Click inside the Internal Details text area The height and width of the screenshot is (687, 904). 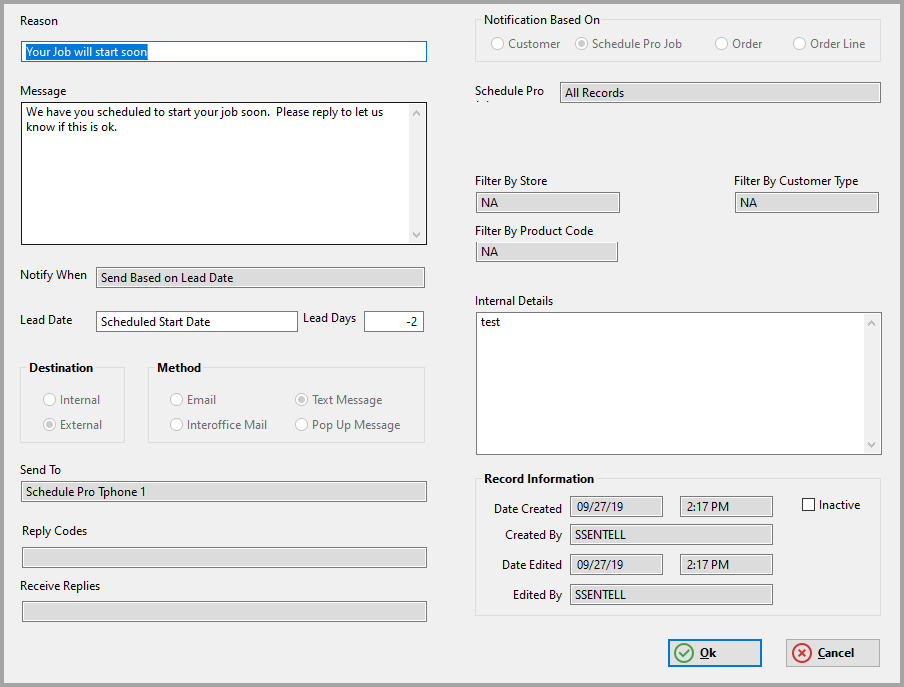point(679,383)
